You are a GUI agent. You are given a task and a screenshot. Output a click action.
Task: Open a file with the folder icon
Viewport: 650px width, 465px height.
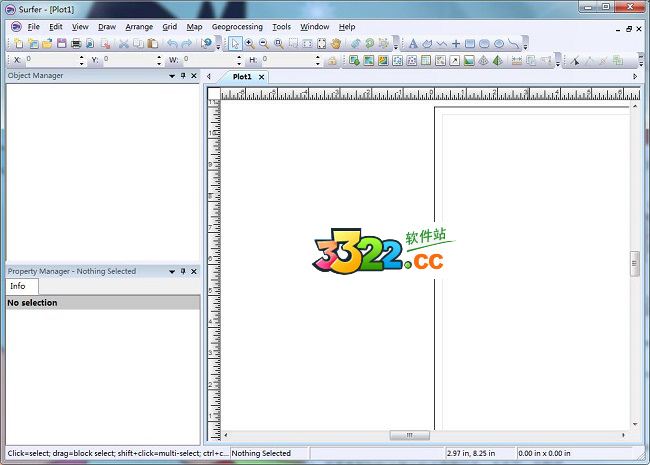(47, 43)
